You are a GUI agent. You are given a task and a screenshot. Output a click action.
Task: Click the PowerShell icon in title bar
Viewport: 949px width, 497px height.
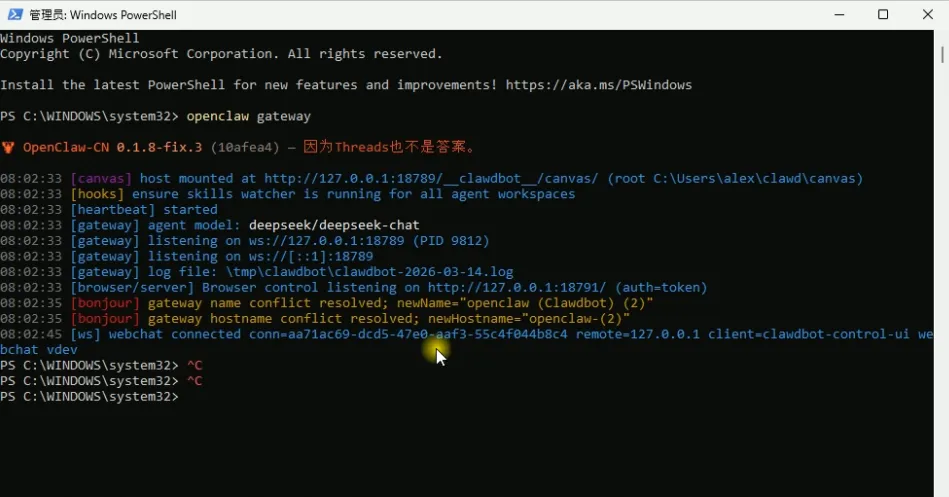(x=15, y=15)
